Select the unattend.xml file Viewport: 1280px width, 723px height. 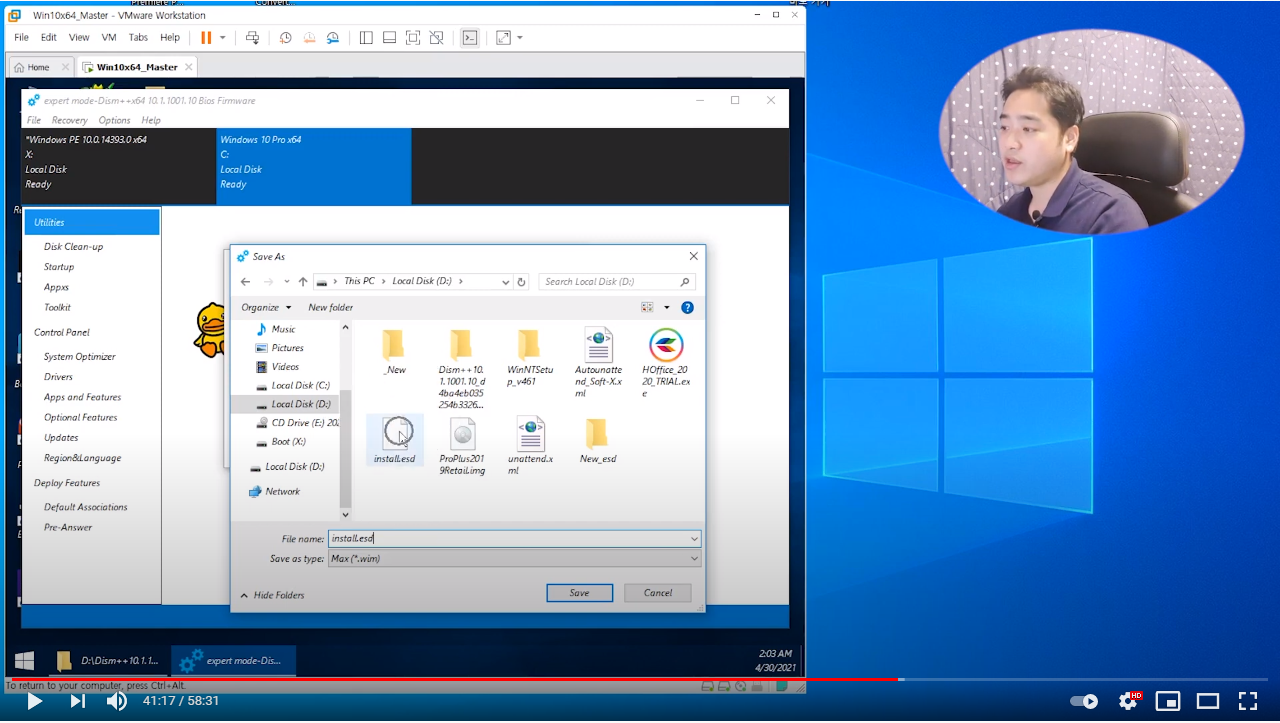click(530, 446)
